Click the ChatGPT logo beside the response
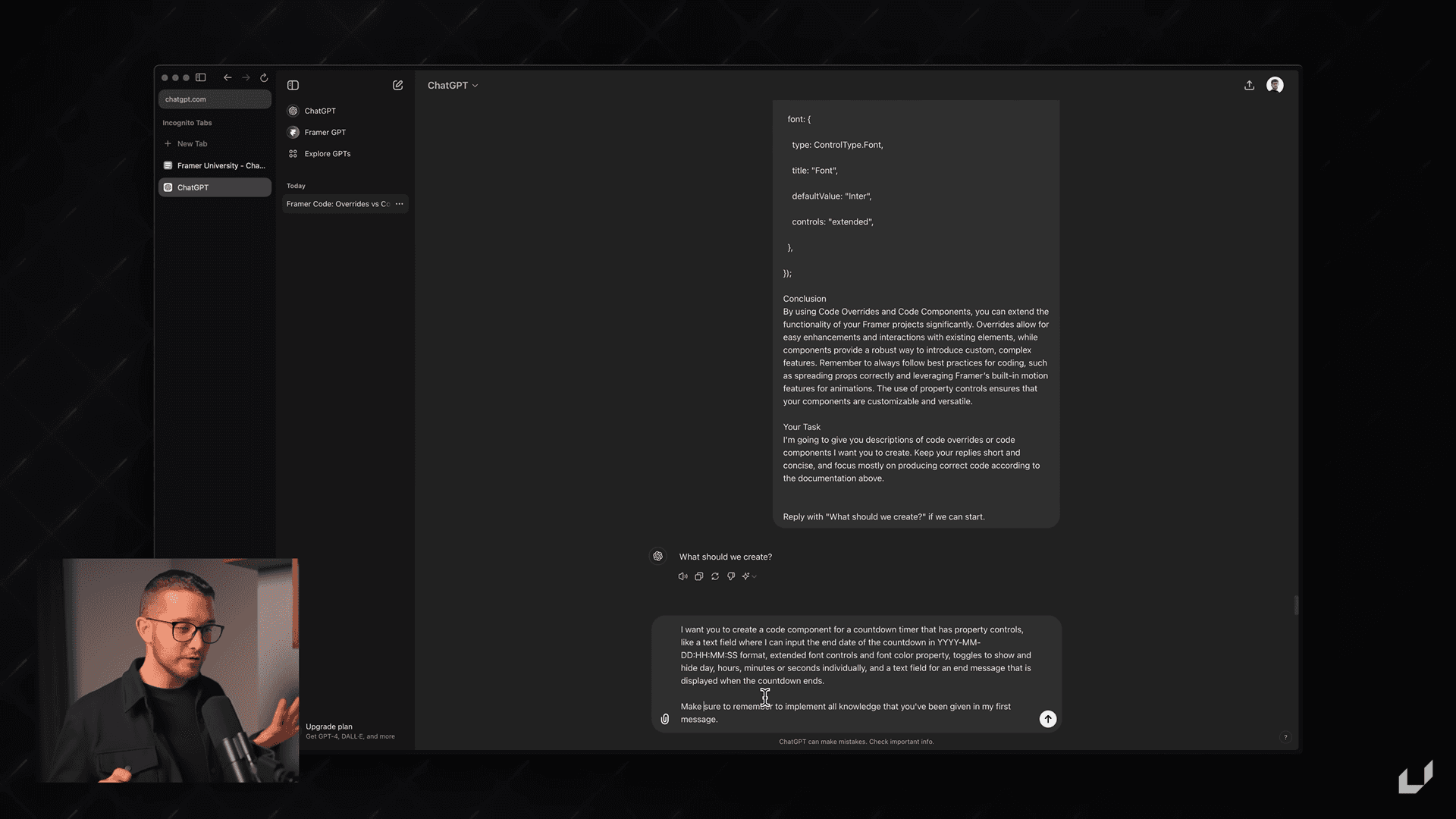The image size is (1456, 819). pyautogui.click(x=657, y=557)
